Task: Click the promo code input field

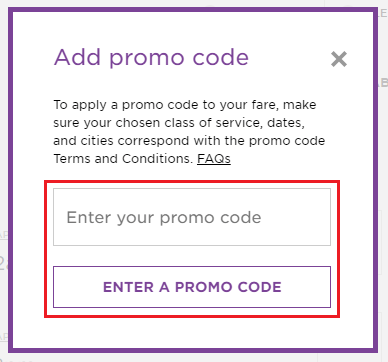Action: coord(192,217)
